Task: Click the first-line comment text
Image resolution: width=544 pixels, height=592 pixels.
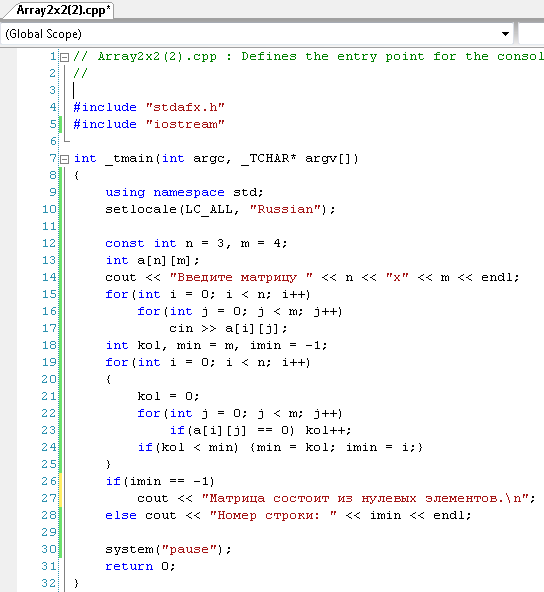Action: 308,57
